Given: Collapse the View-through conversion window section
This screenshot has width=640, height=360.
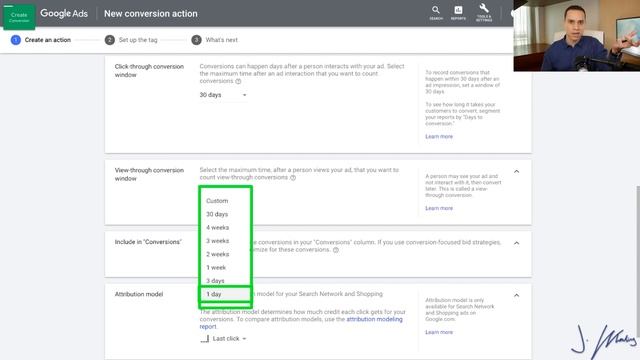Looking at the screenshot, I should 516,171.
